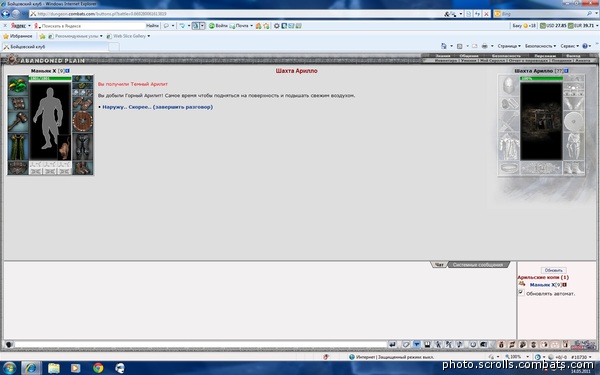
Task: Click the leg armor equipment slot
Action: 82,147
